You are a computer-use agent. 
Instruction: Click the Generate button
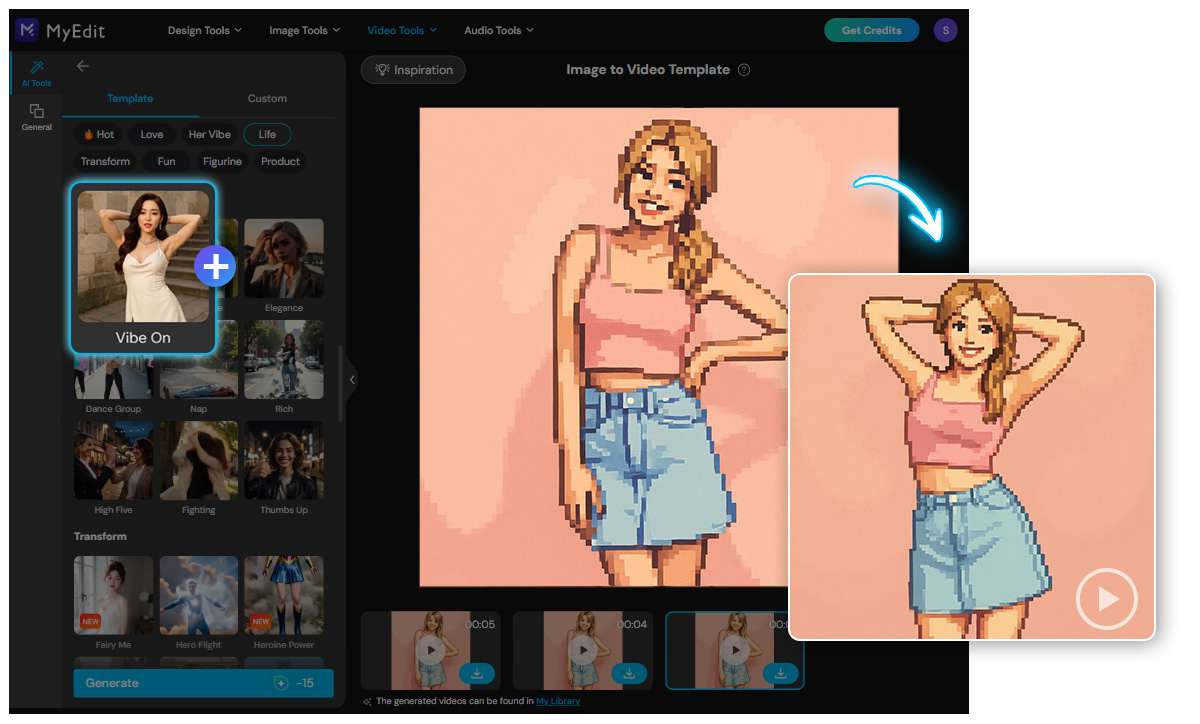click(x=202, y=683)
